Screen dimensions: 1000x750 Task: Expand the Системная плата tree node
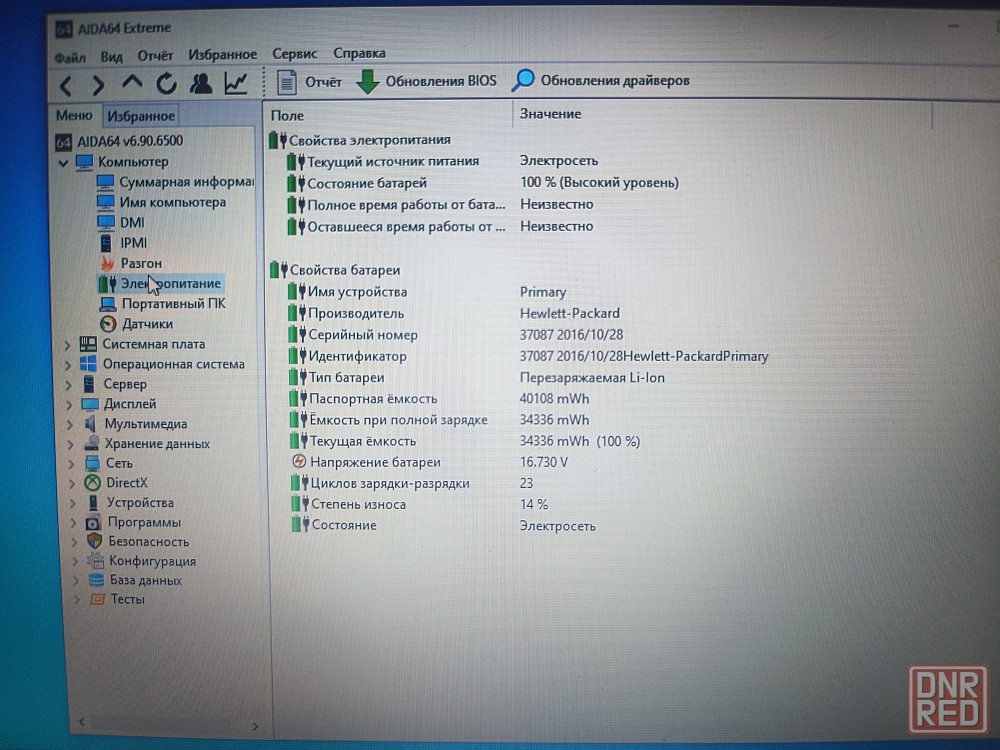point(68,345)
